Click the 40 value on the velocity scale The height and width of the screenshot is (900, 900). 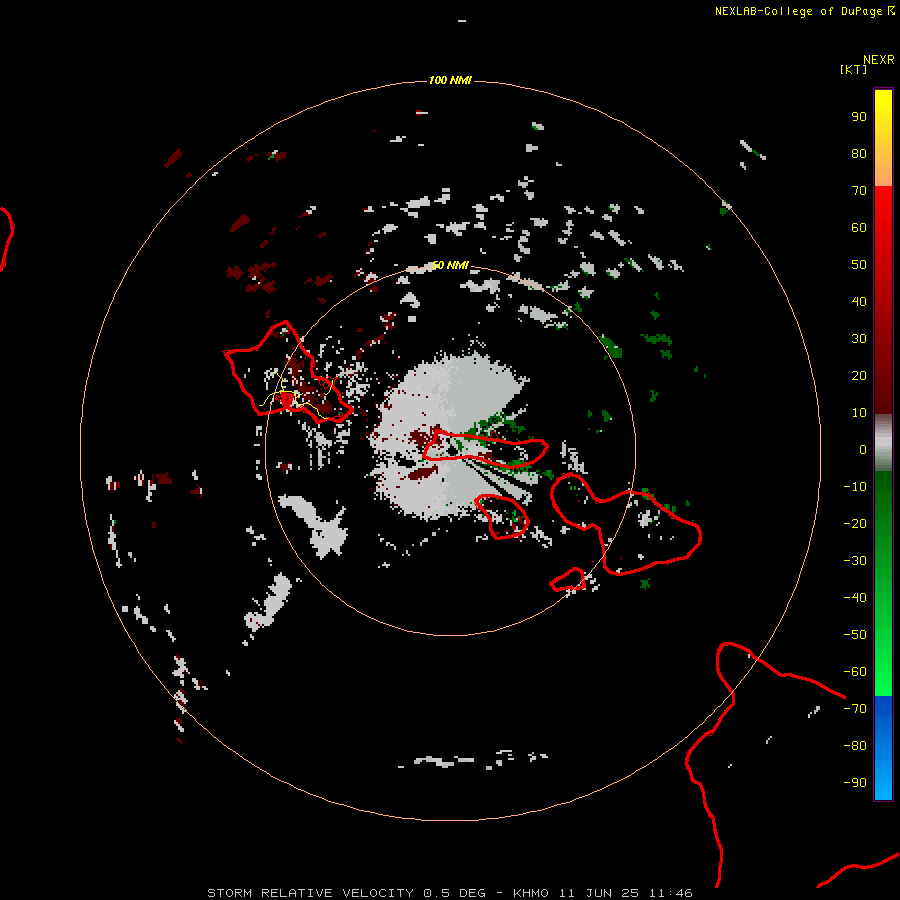pyautogui.click(x=859, y=302)
